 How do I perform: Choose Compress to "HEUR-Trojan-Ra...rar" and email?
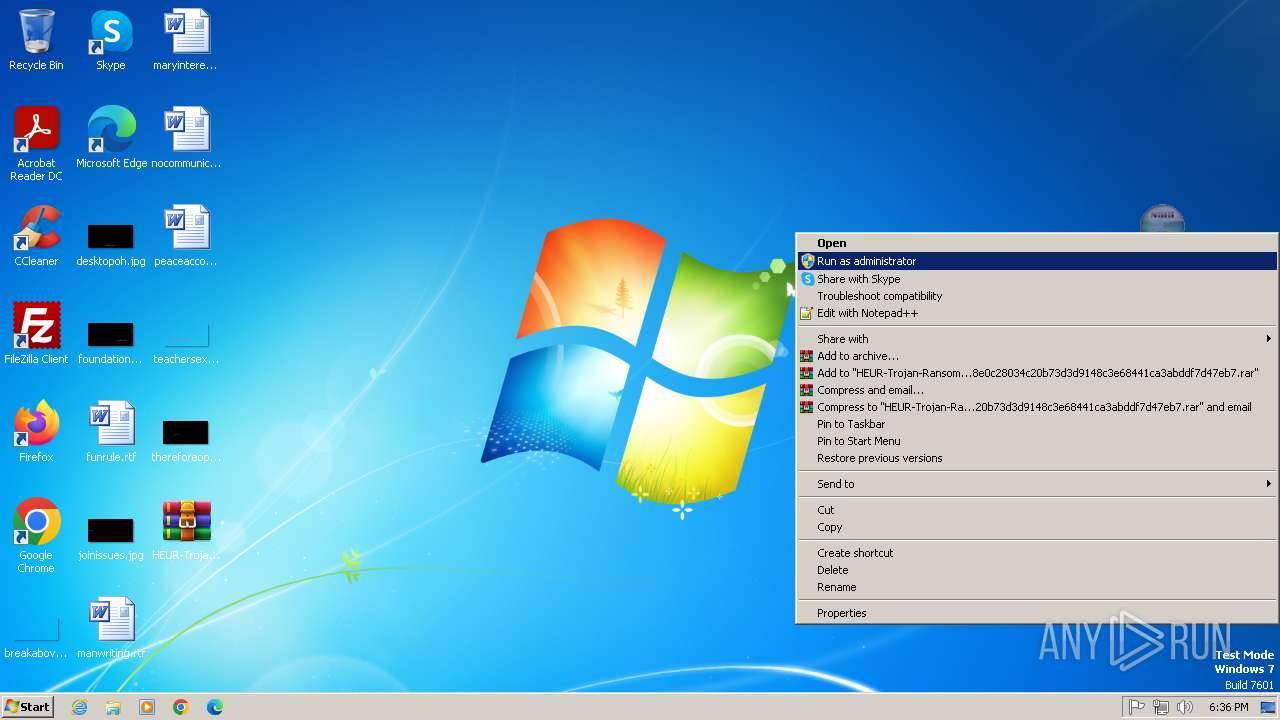click(1036, 407)
